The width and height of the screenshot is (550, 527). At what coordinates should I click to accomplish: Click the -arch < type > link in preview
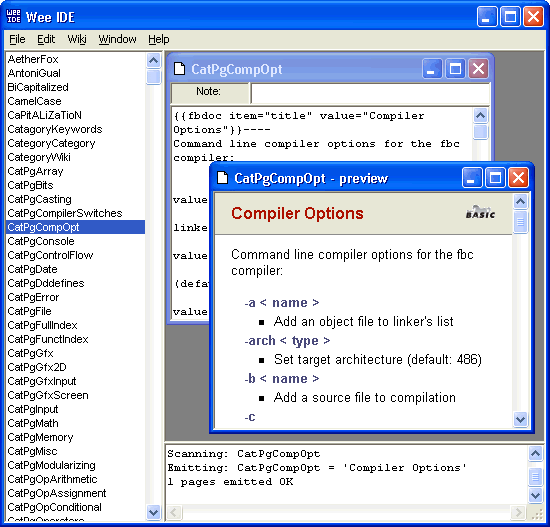pyautogui.click(x=287, y=341)
